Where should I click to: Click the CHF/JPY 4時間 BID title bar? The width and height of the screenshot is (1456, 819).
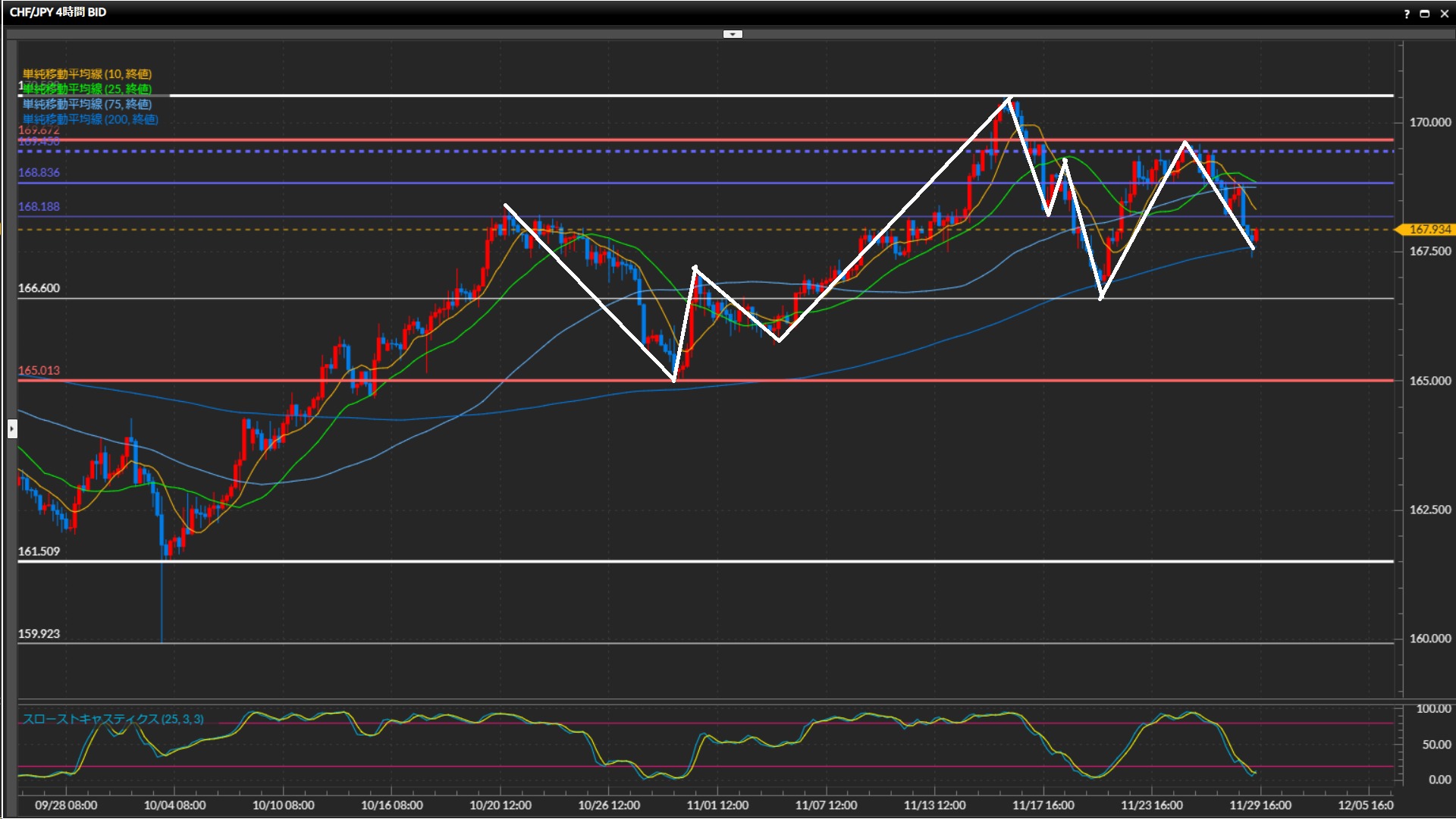[58, 12]
